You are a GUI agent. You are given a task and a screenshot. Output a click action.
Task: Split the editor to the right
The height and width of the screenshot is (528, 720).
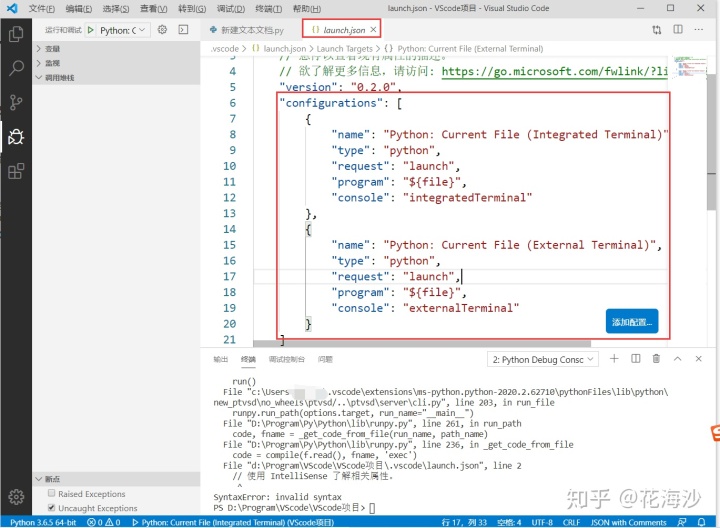click(x=678, y=29)
